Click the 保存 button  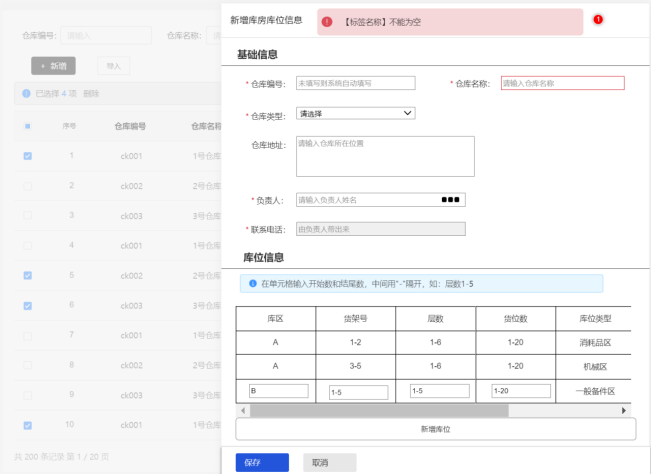point(262,462)
